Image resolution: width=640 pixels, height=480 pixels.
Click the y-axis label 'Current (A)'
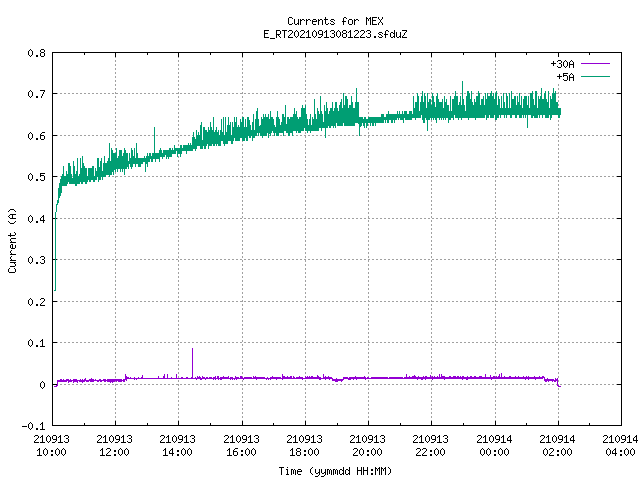click(12, 240)
